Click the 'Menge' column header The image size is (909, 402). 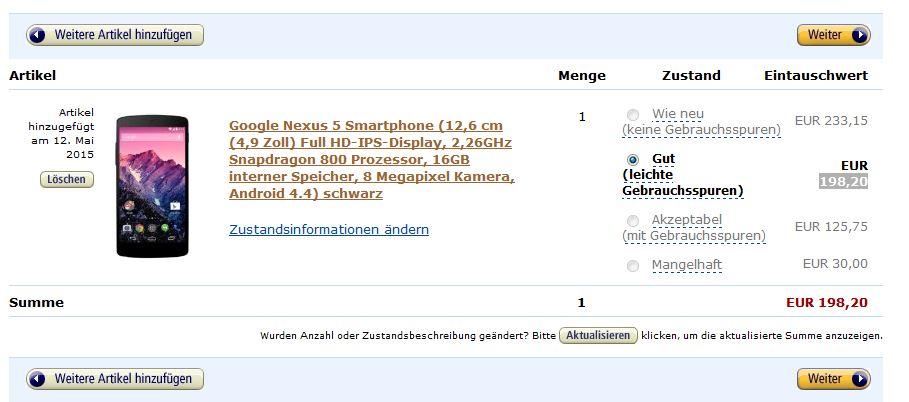coord(581,75)
